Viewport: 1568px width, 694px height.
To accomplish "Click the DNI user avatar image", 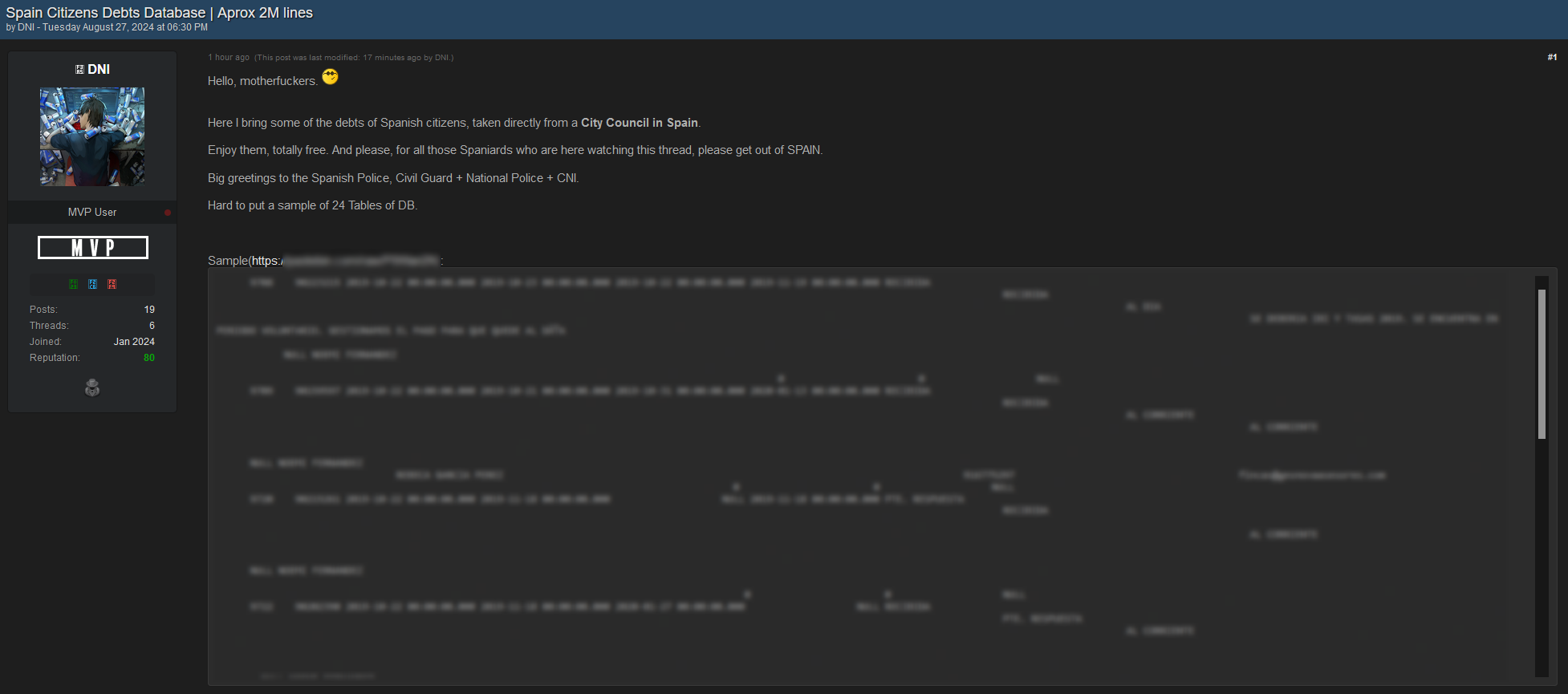I will 92,136.
